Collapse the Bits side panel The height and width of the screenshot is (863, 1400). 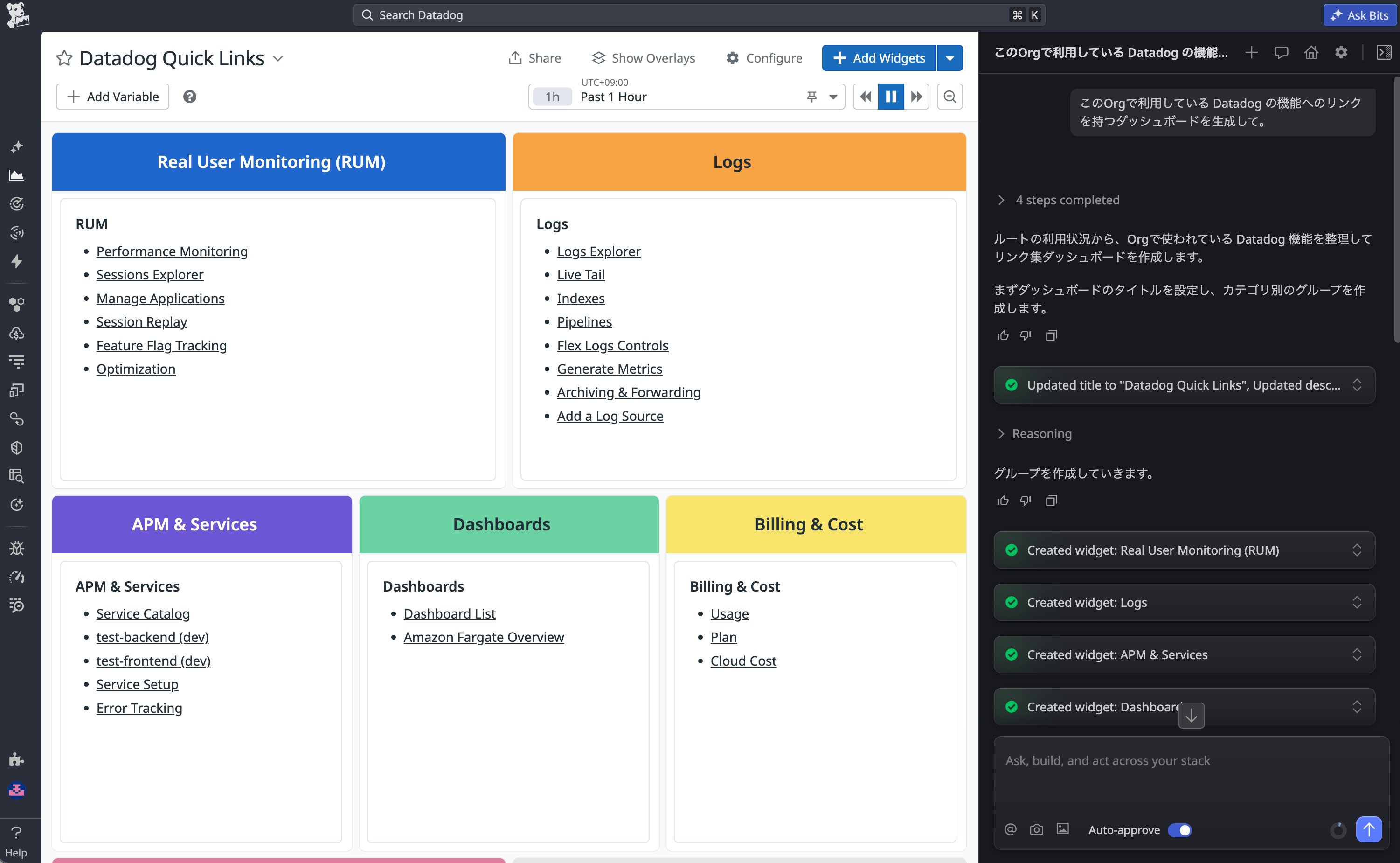click(1384, 53)
